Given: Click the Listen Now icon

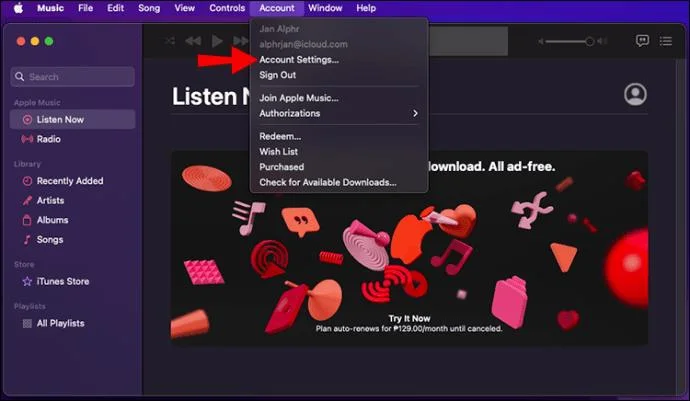Looking at the screenshot, I should point(27,120).
